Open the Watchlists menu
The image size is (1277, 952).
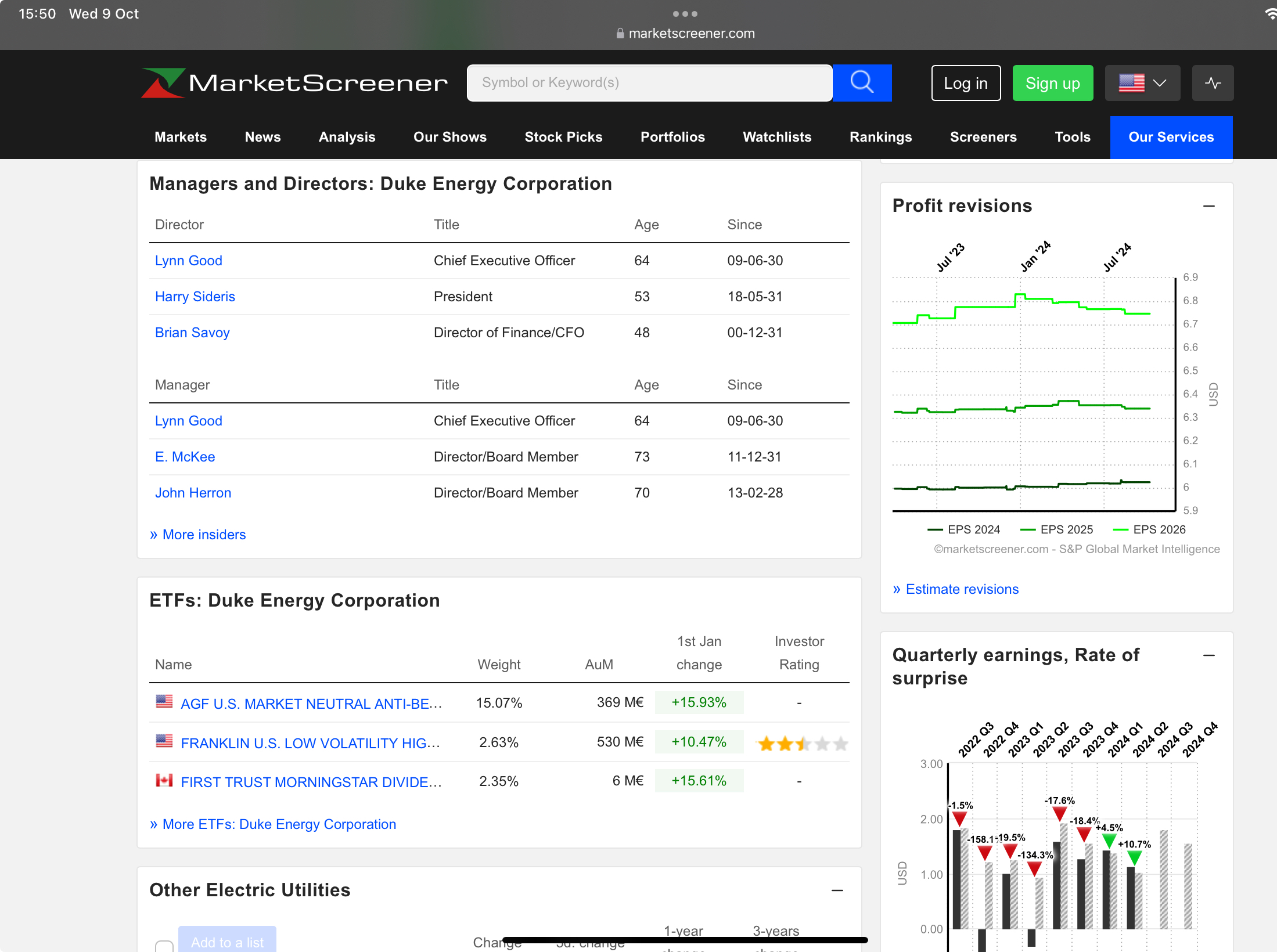(x=777, y=137)
